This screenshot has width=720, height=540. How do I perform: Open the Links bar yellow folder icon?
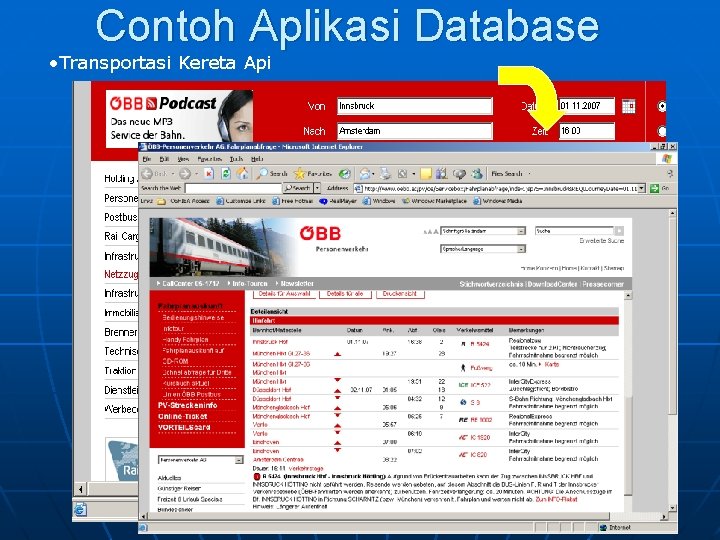pyautogui.click(x=161, y=201)
